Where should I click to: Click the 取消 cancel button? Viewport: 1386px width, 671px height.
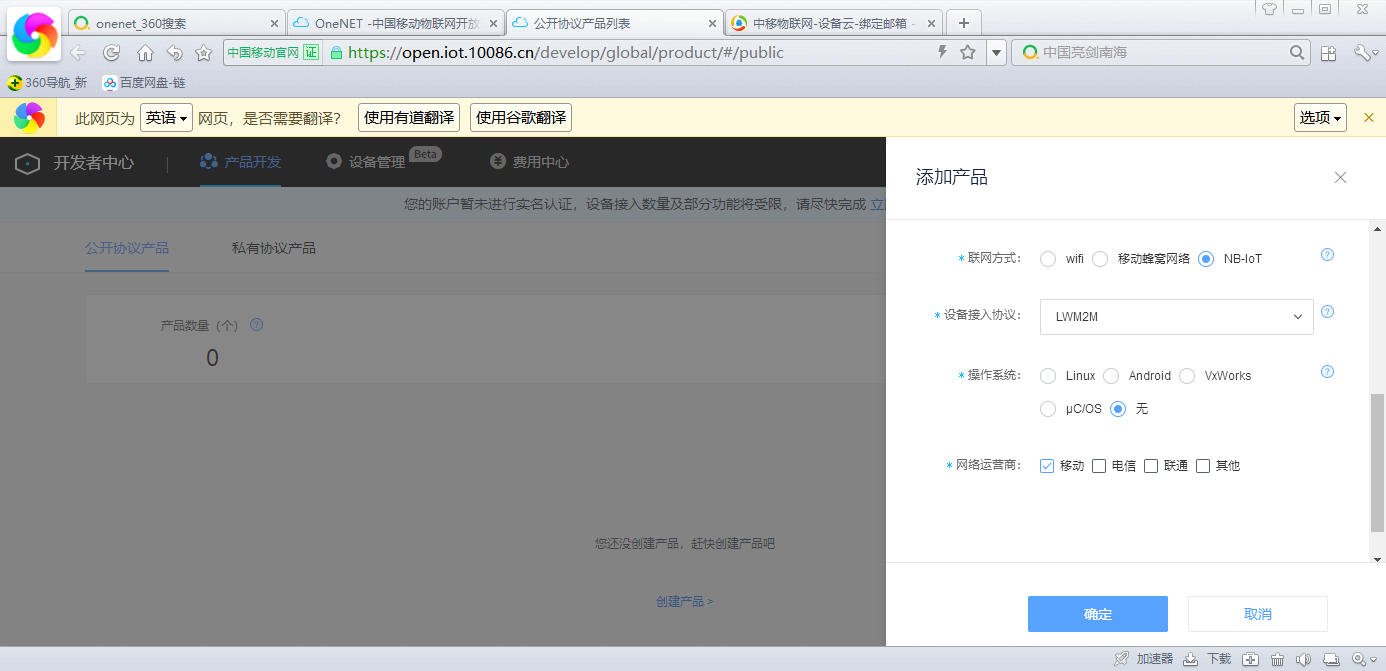pos(1258,614)
